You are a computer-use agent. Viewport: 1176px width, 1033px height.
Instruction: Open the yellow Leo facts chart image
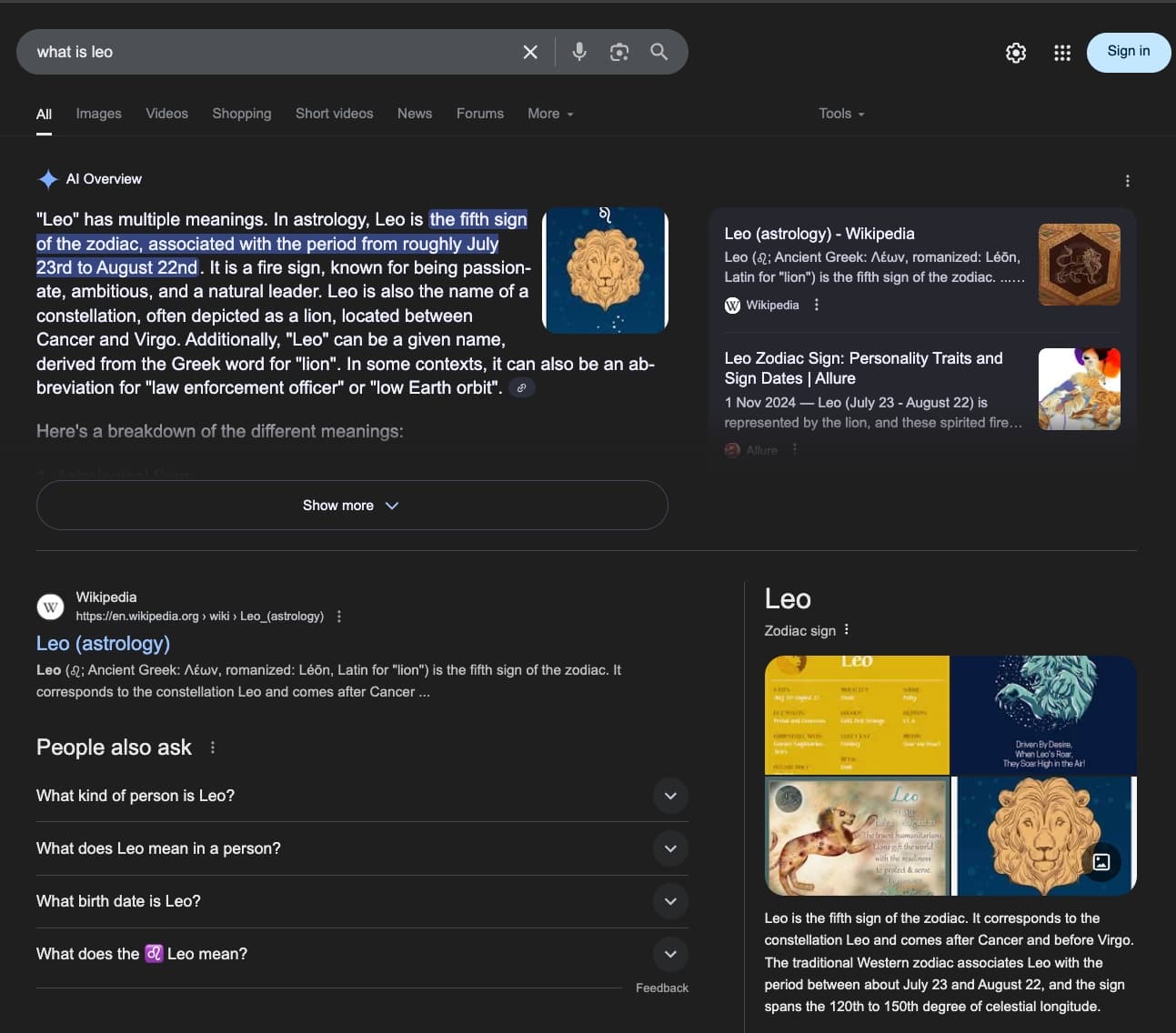click(x=857, y=715)
